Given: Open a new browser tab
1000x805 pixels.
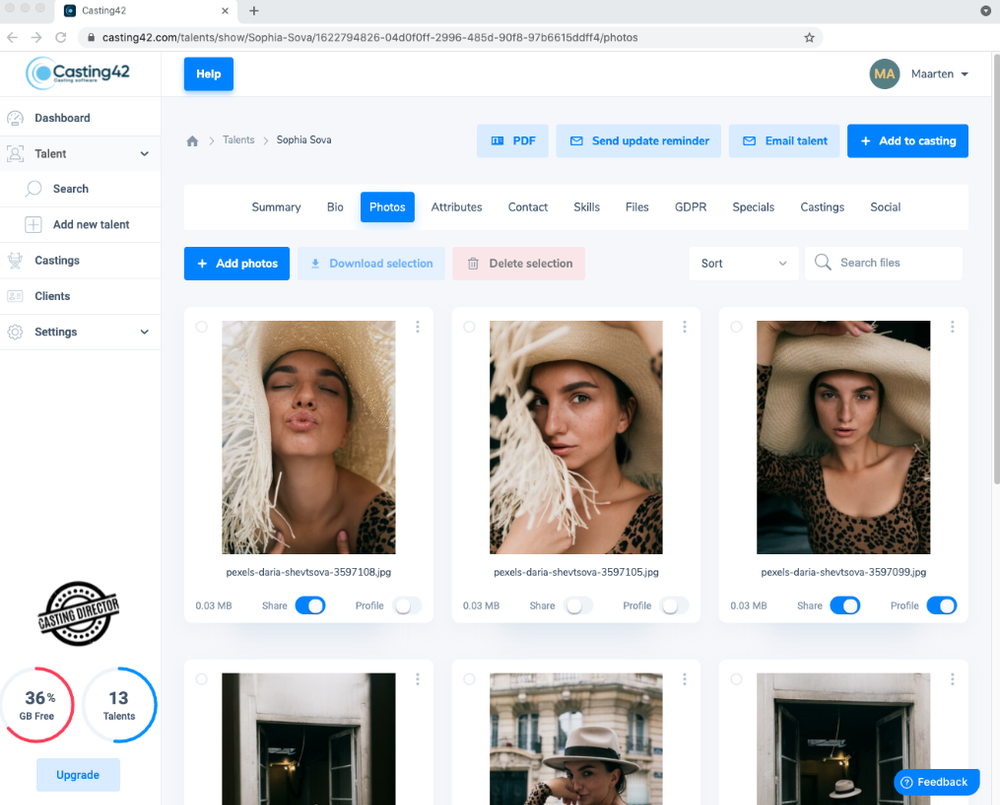Looking at the screenshot, I should tap(254, 11).
